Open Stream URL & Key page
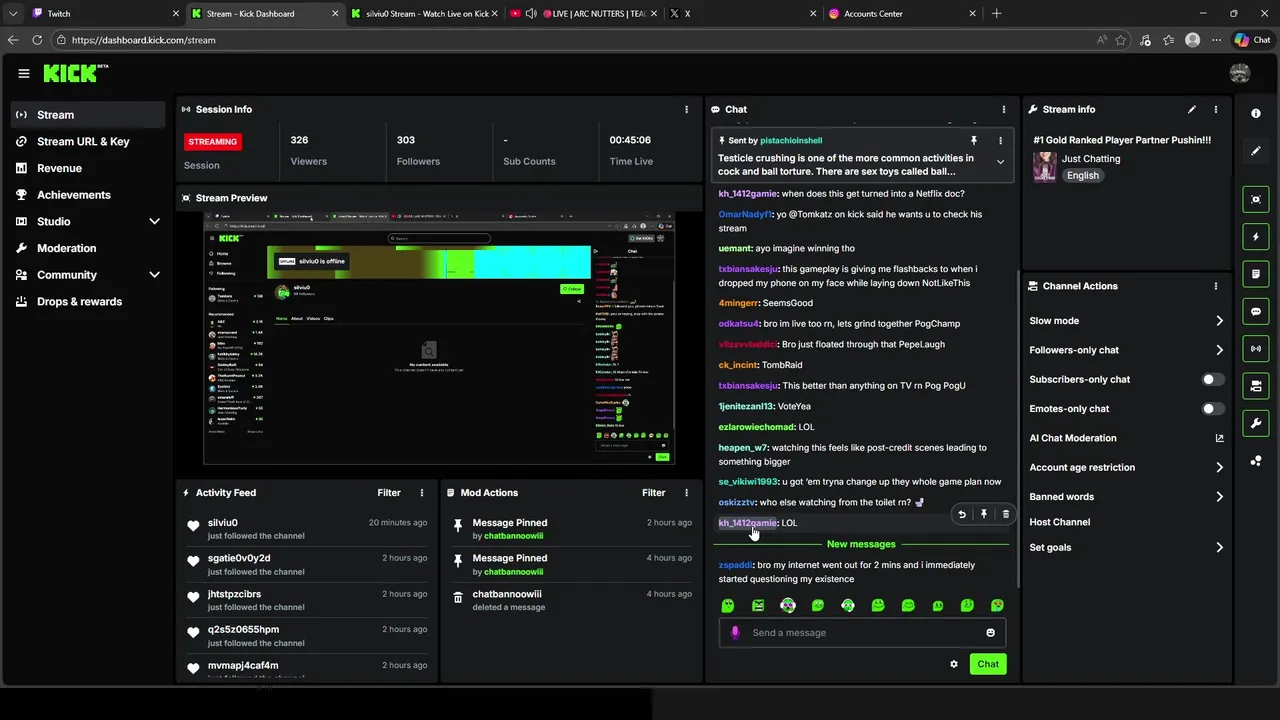This screenshot has width=1280, height=720. point(88,142)
